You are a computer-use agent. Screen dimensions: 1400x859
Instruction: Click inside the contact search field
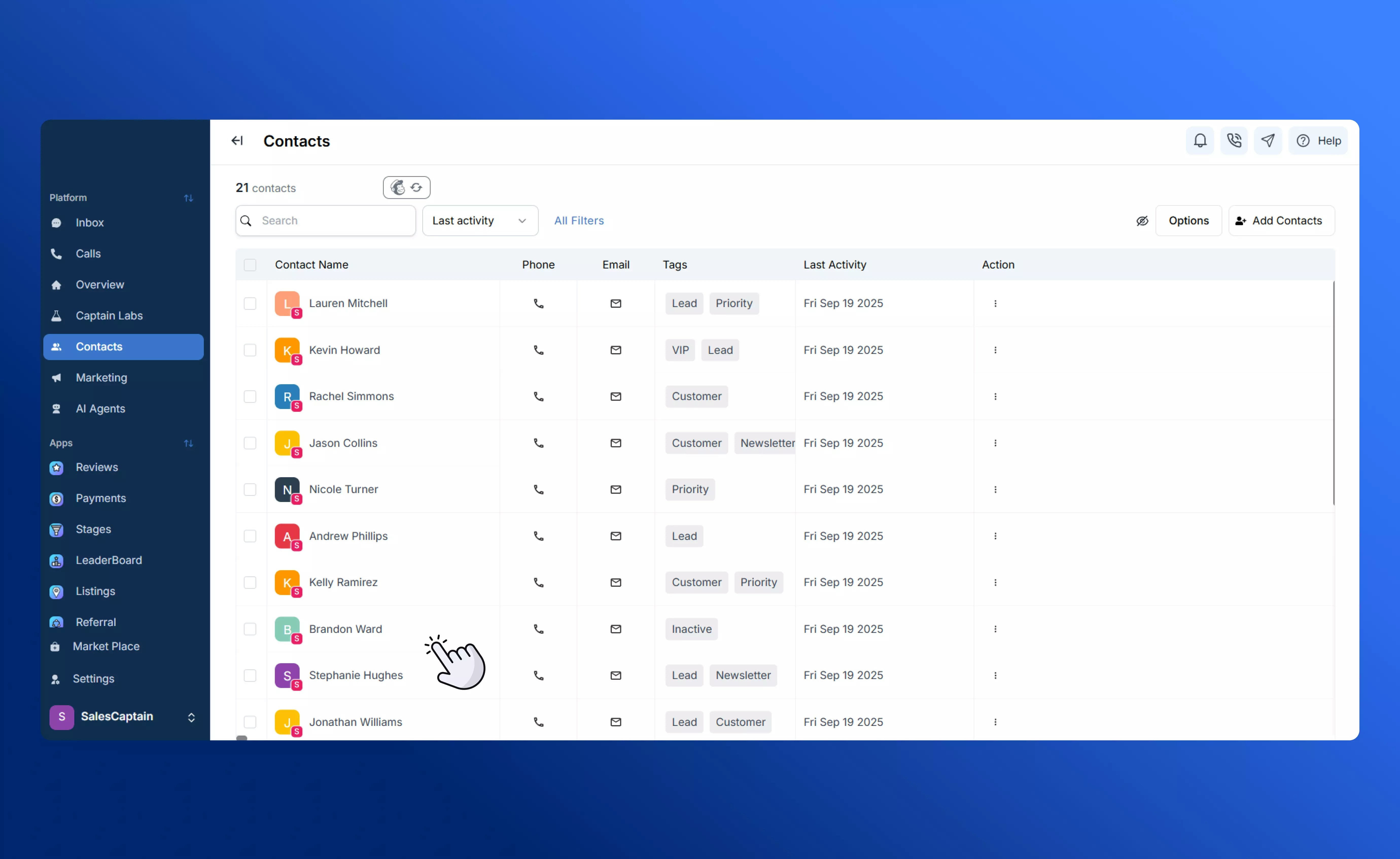point(325,220)
